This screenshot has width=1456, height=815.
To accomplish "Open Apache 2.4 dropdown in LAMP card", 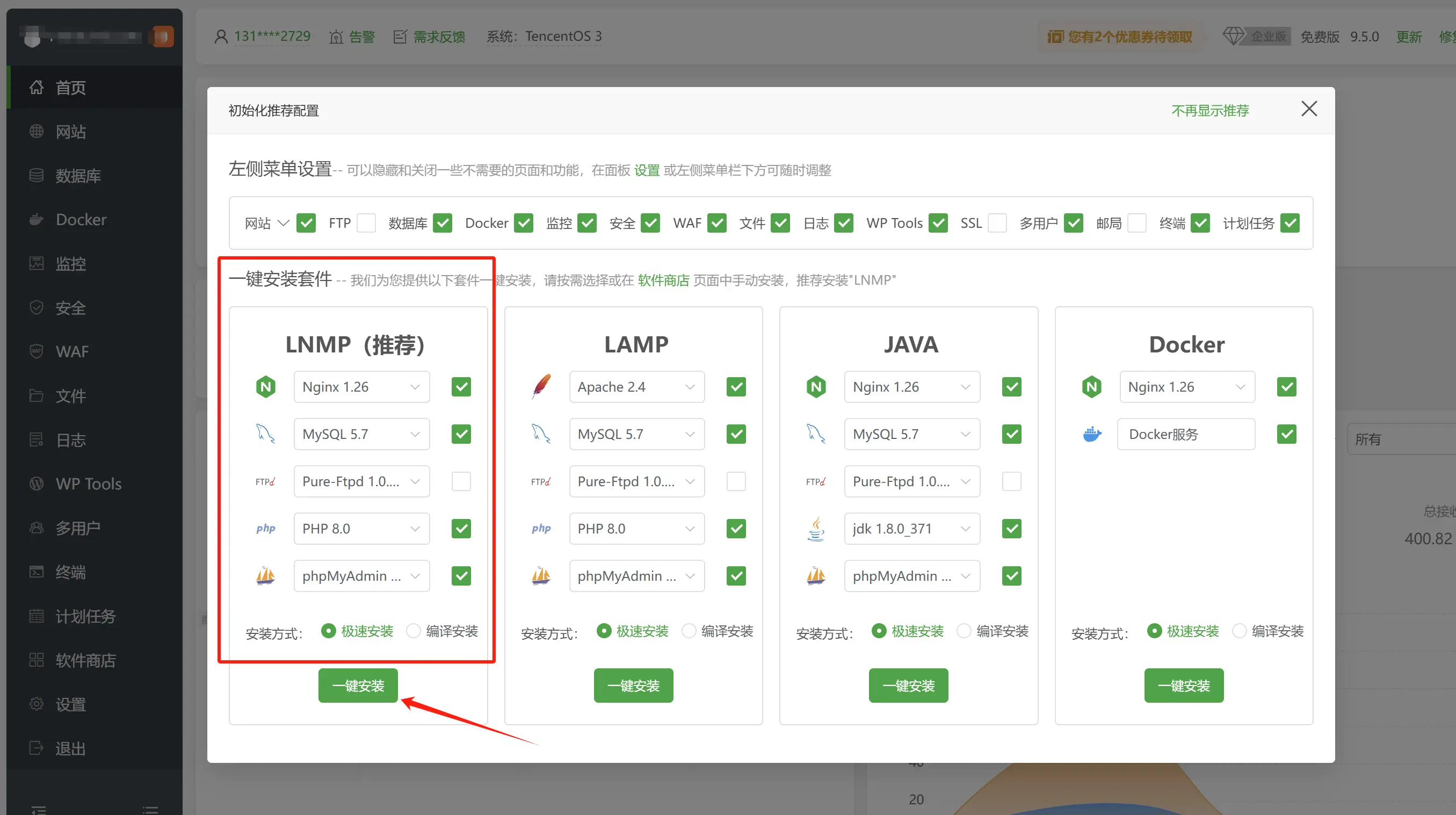I will click(637, 387).
